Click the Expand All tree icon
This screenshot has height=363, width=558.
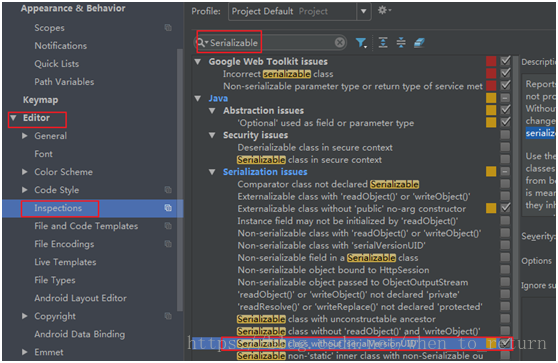coord(383,43)
